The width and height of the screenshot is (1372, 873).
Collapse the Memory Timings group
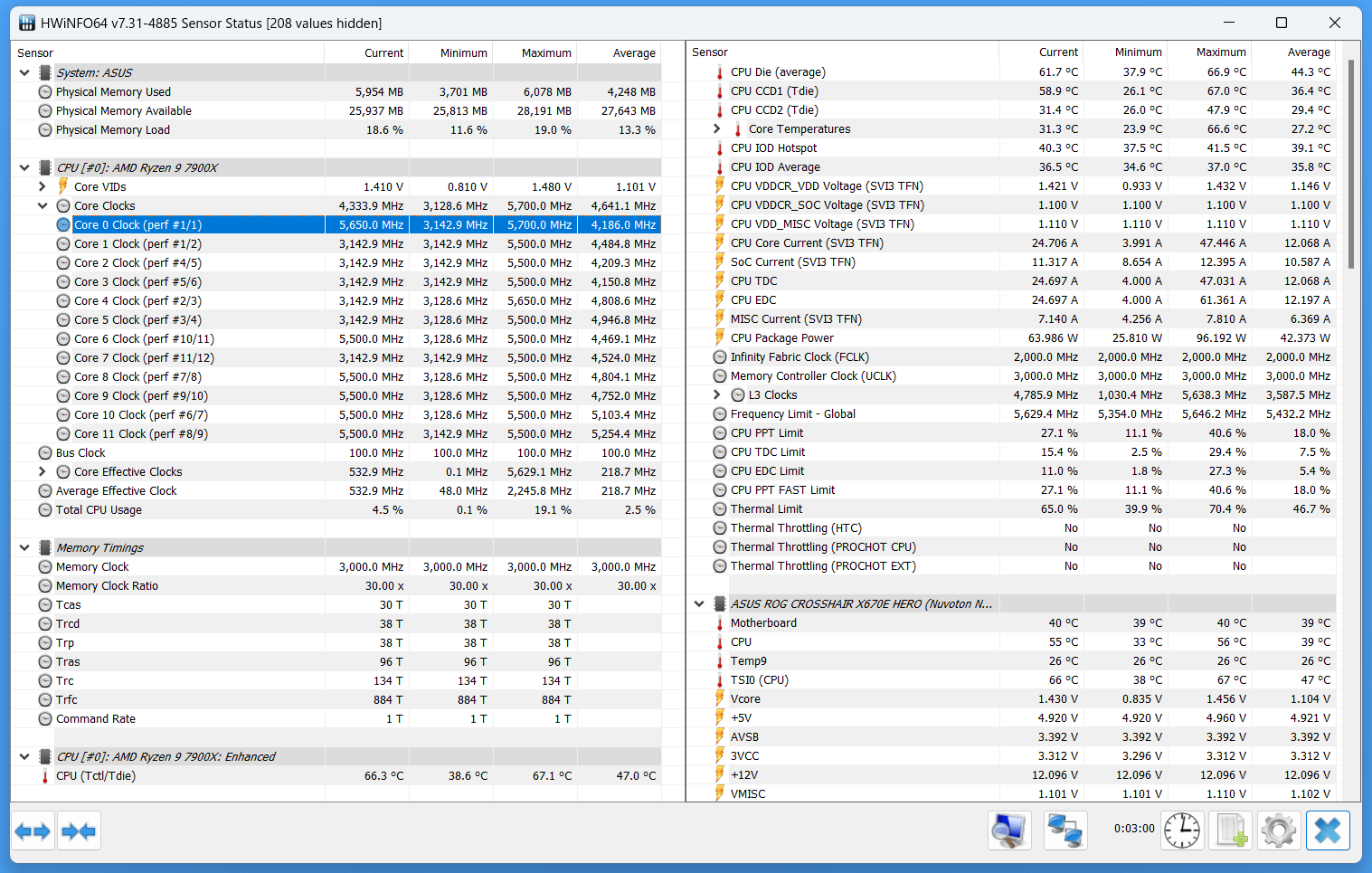coord(24,547)
